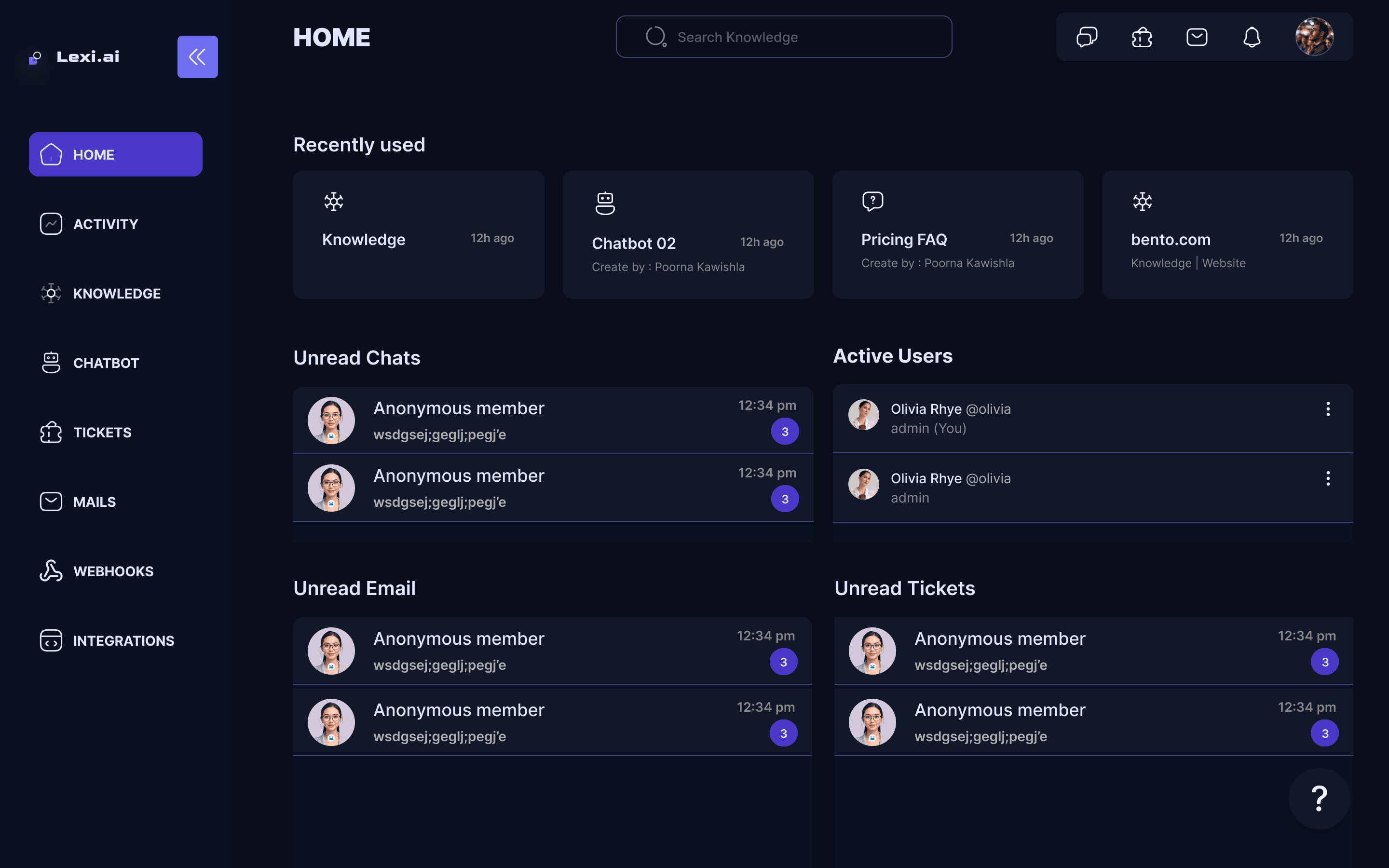1389x868 pixels.
Task: Open options menu for Olivia Rhye admin (You)
Action: click(x=1328, y=409)
